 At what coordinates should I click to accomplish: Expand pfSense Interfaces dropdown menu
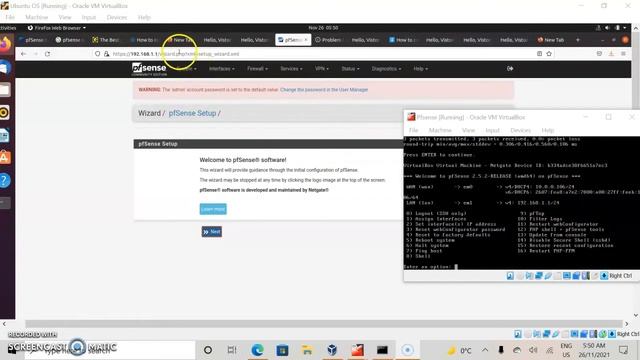point(222,69)
